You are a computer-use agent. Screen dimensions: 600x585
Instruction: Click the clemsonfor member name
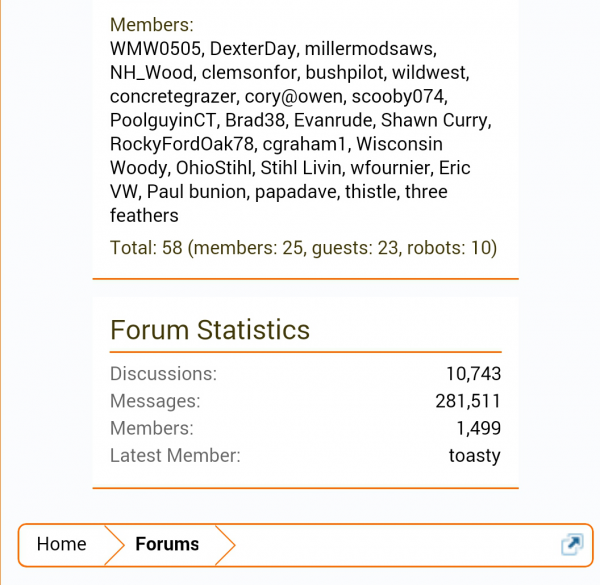pos(251,72)
